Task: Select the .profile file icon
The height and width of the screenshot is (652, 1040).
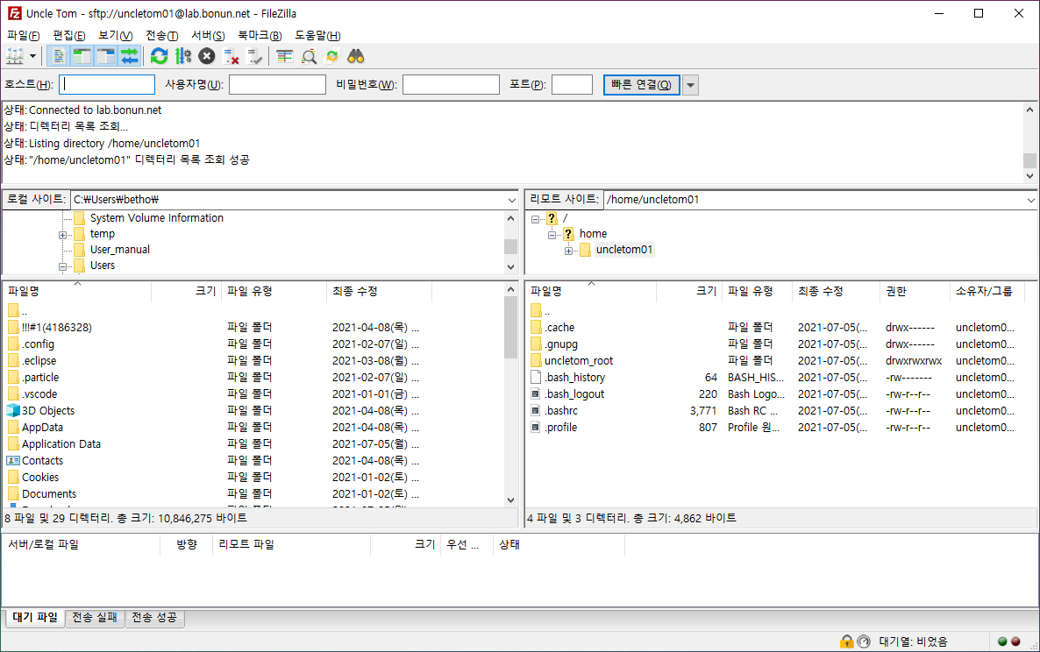Action: point(536,427)
